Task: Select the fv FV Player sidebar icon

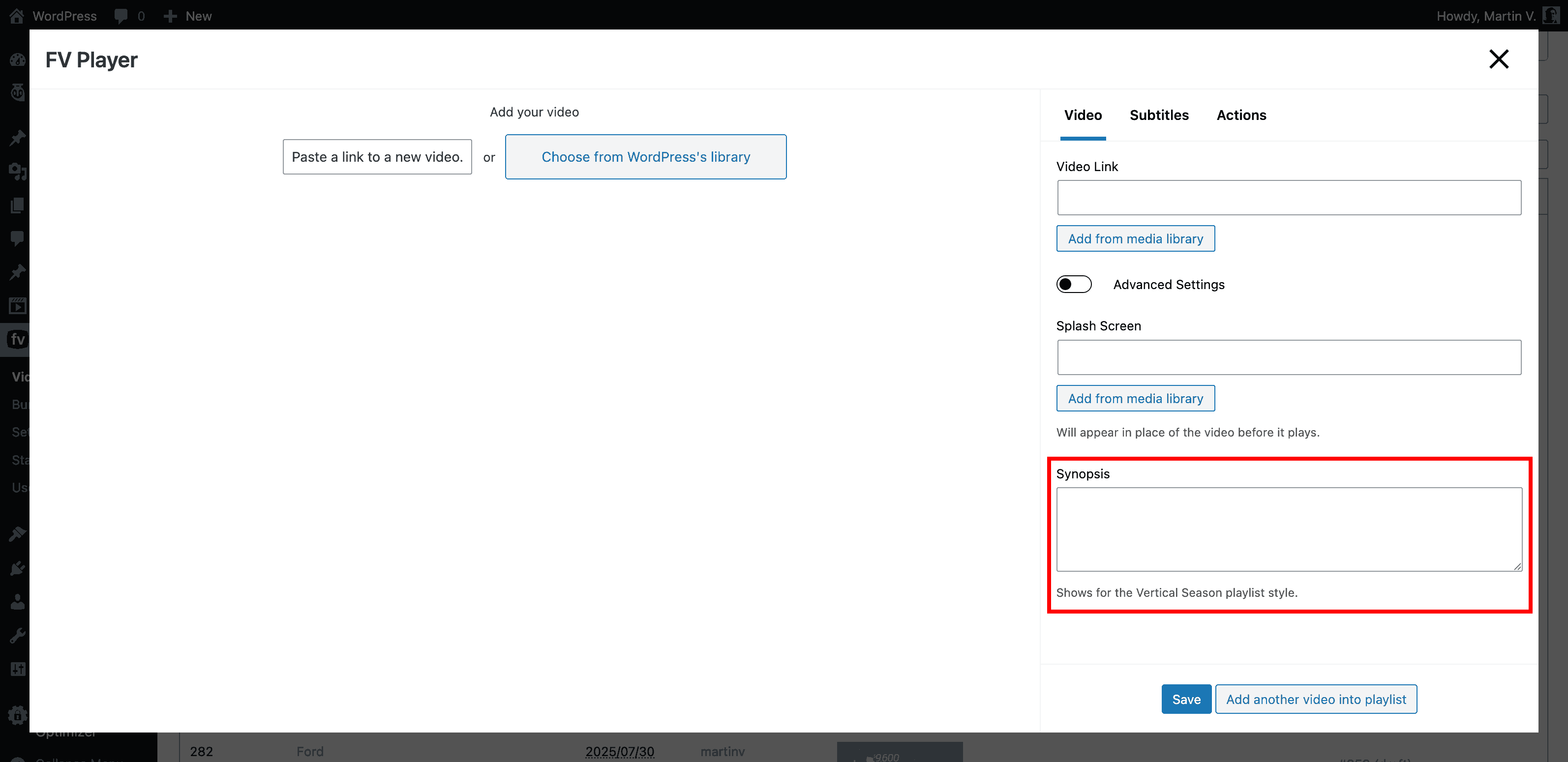Action: point(18,339)
